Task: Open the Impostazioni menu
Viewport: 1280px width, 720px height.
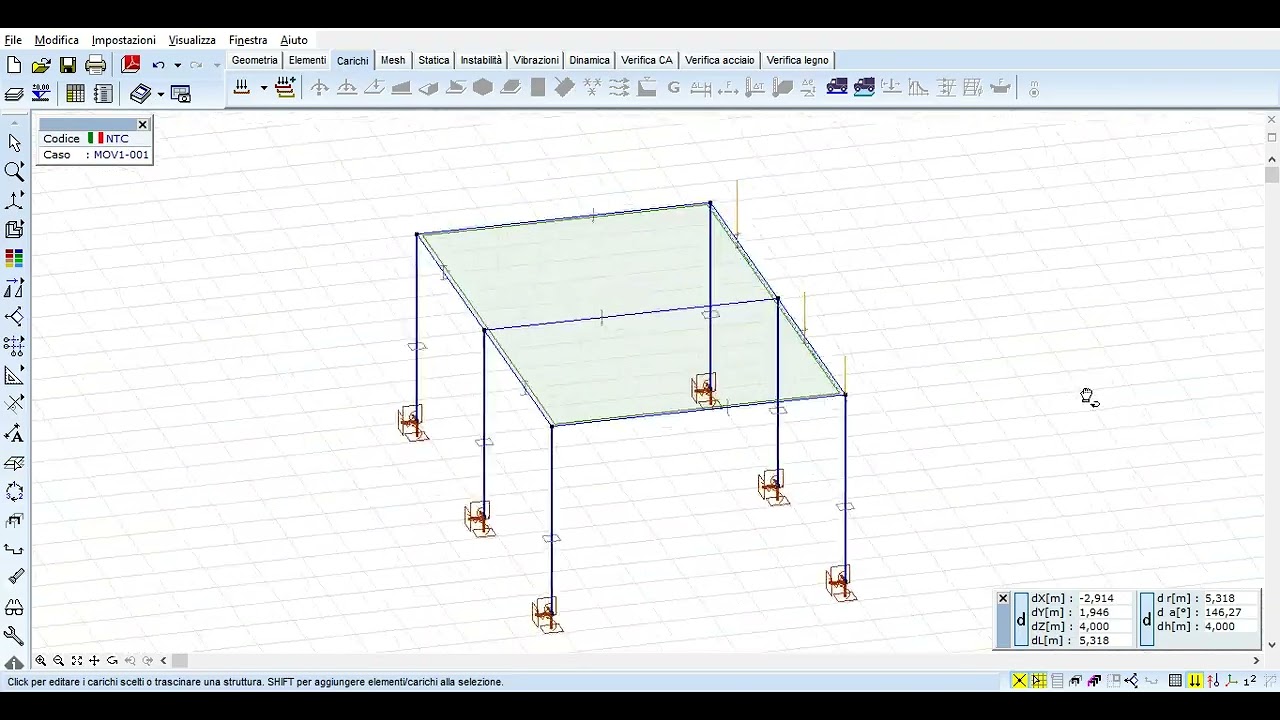Action: tap(123, 40)
